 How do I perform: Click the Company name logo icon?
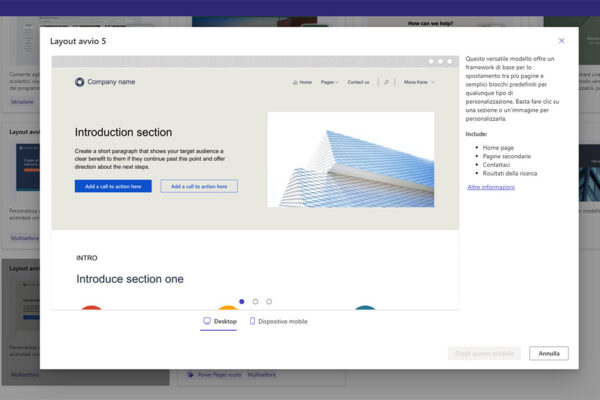coord(80,82)
